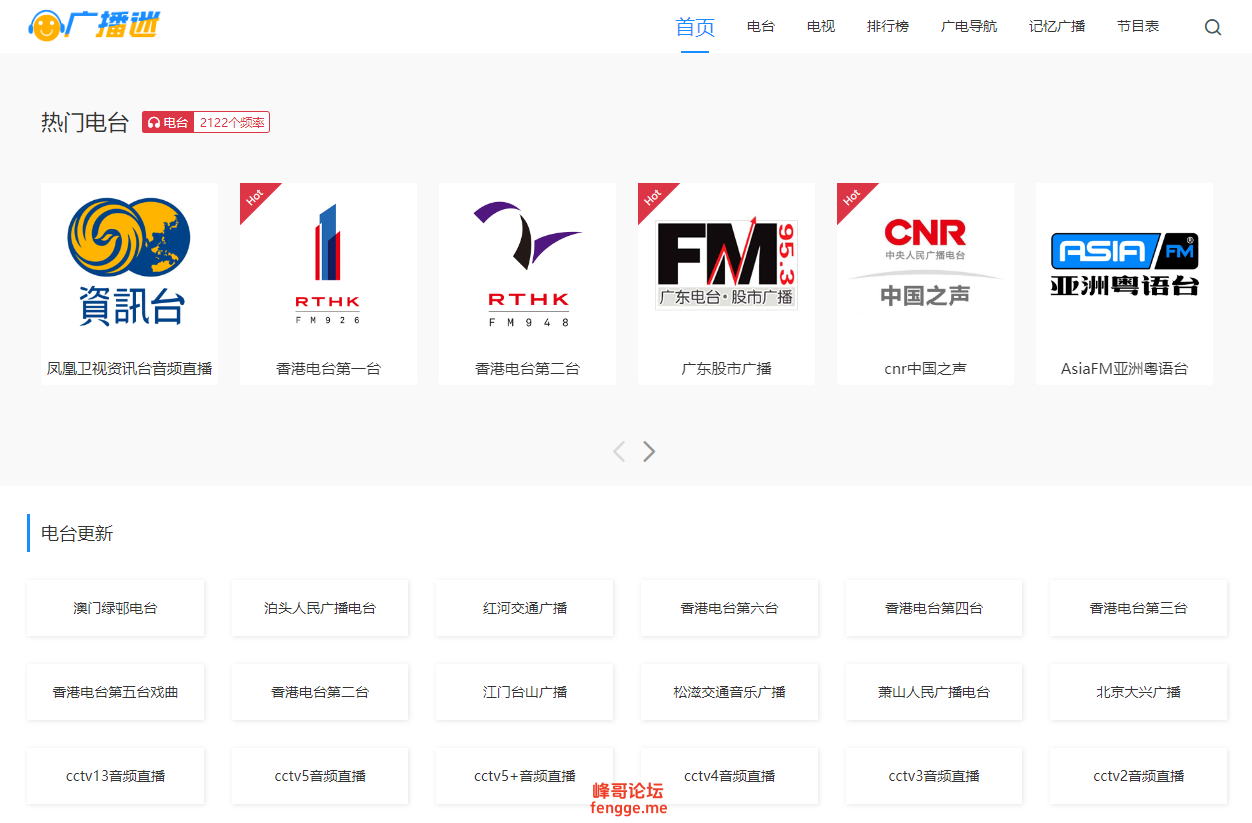Open cctv5+音频直播 button
1252x823 pixels.
[x=524, y=776]
